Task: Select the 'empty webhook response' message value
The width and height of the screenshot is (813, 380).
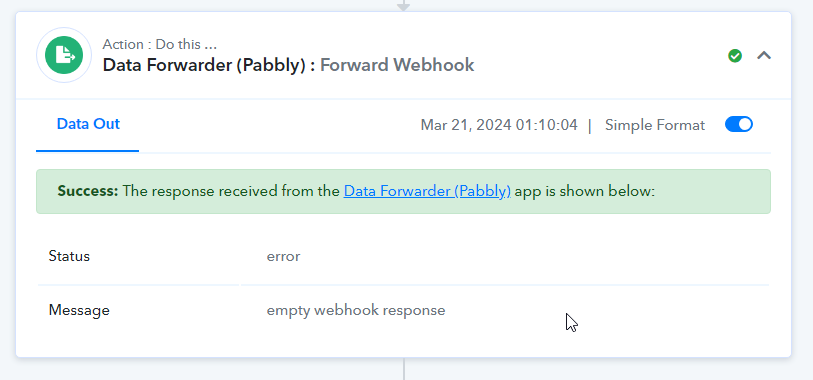Action: point(356,311)
